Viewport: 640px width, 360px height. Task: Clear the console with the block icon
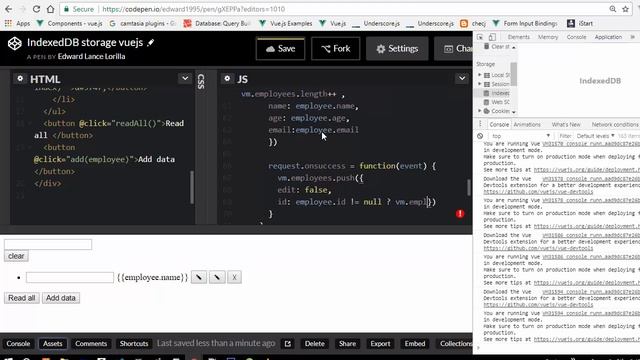tap(480, 136)
